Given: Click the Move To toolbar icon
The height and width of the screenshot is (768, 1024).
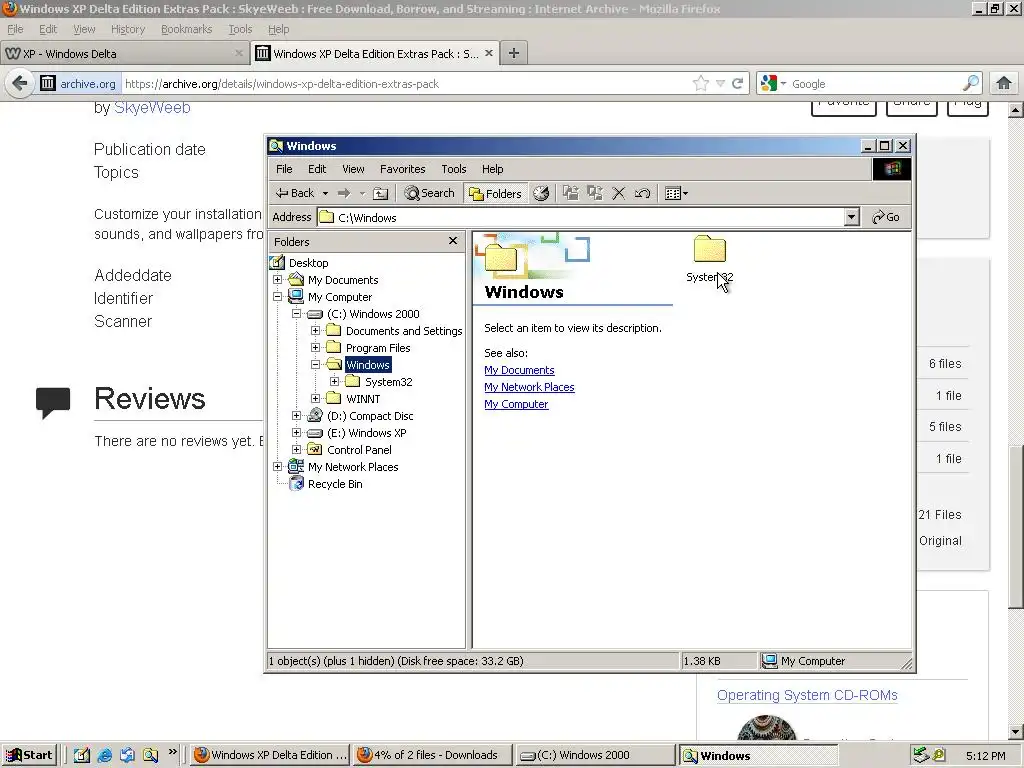Looking at the screenshot, I should pos(571,193).
